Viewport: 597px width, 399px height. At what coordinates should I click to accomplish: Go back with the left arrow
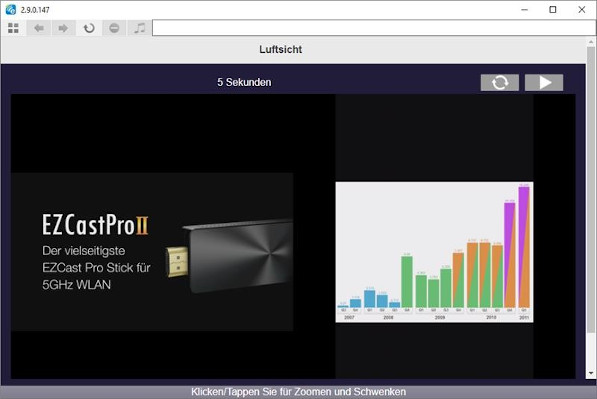click(38, 28)
